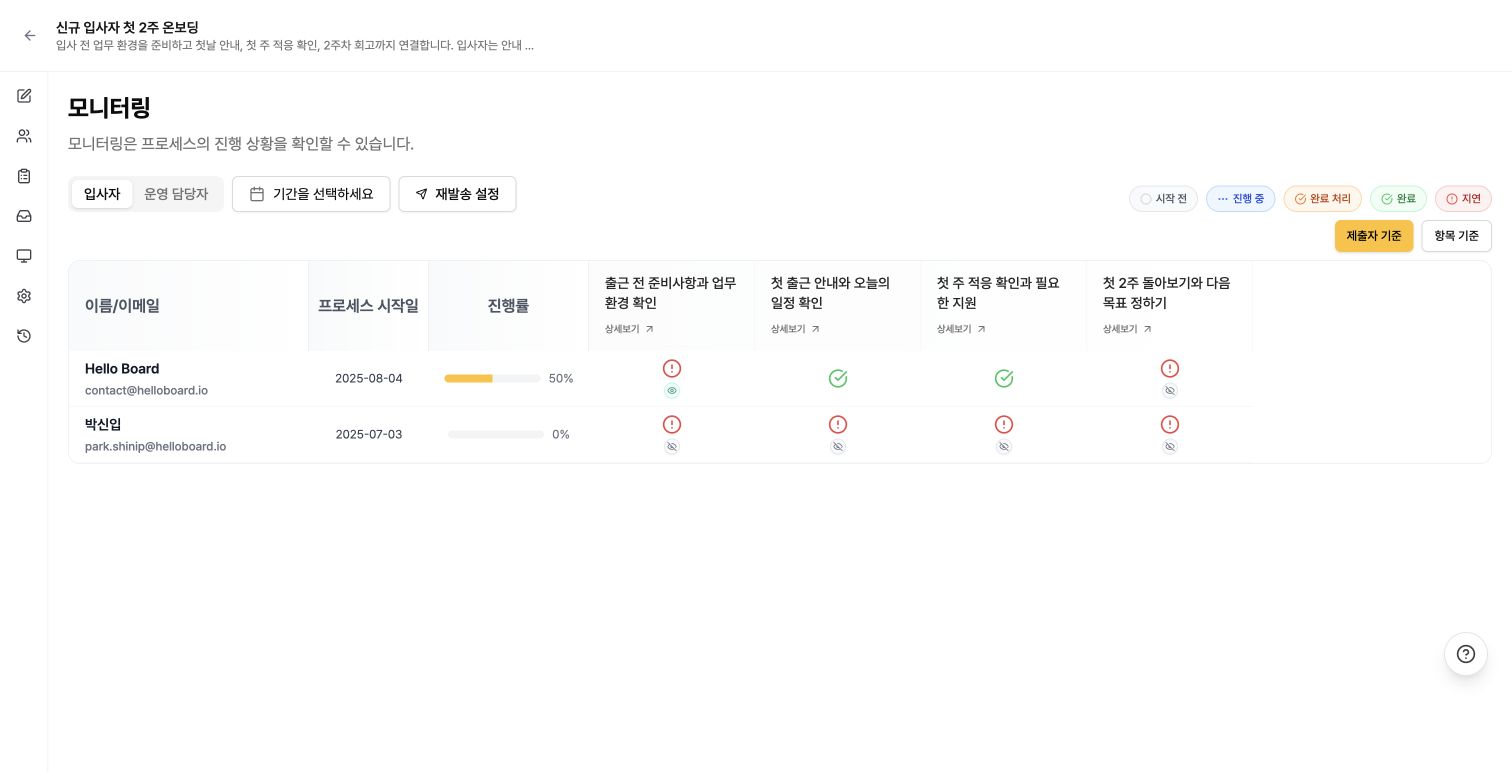Viewport: 1512px width, 772px height.
Task: Click the 진행률 column header
Action: coord(508,306)
